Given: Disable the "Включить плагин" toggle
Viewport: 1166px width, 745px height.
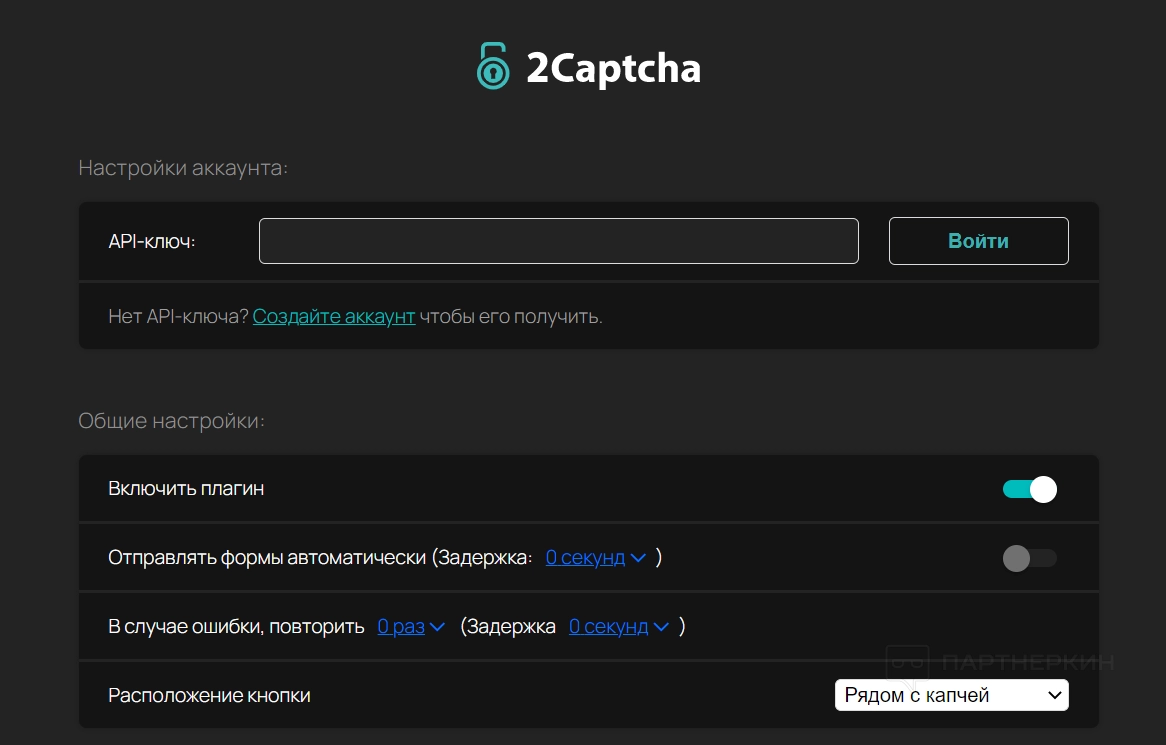Looking at the screenshot, I should (1030, 489).
